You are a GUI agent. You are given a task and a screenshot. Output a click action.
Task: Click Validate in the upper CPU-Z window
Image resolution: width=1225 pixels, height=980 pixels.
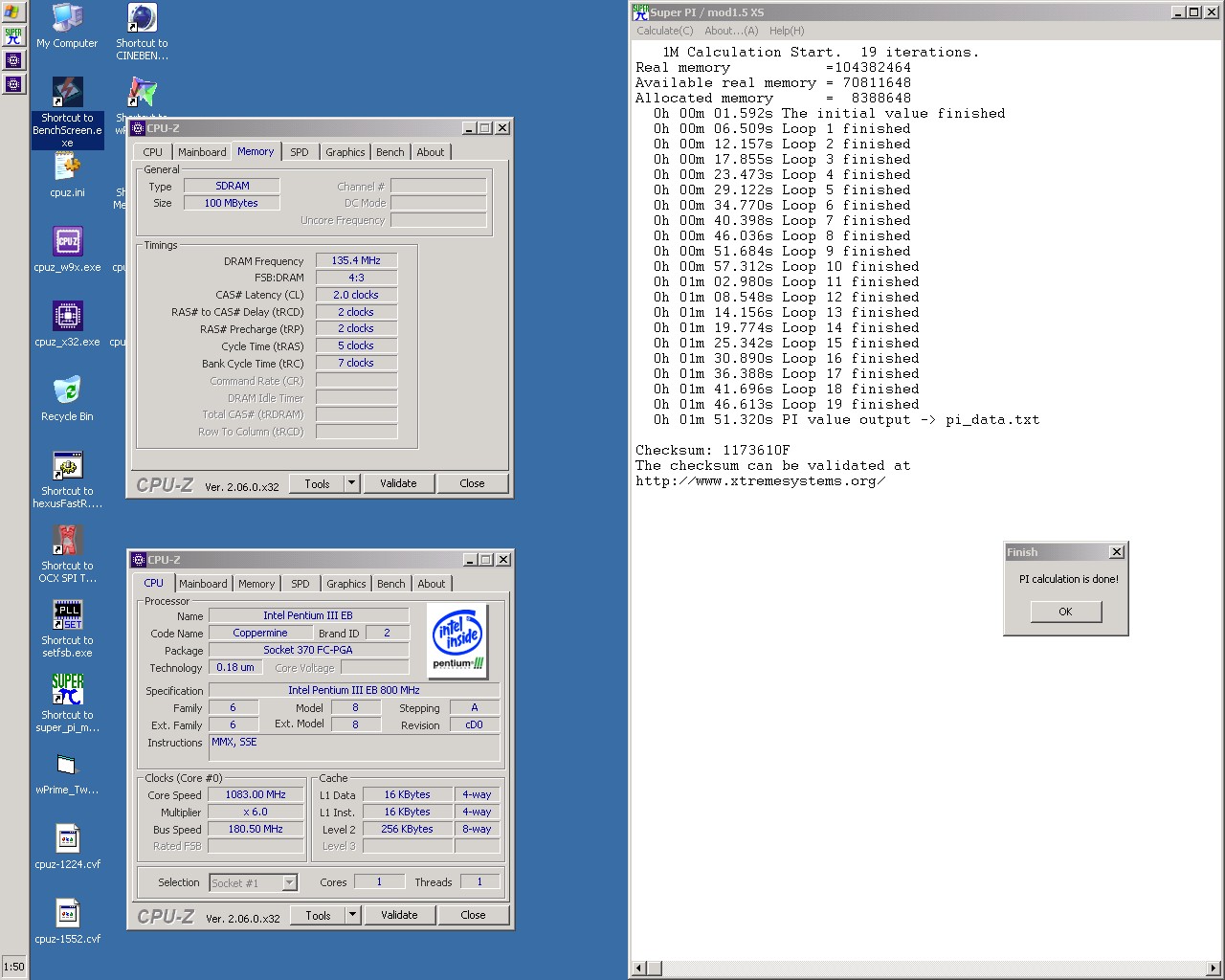(398, 483)
